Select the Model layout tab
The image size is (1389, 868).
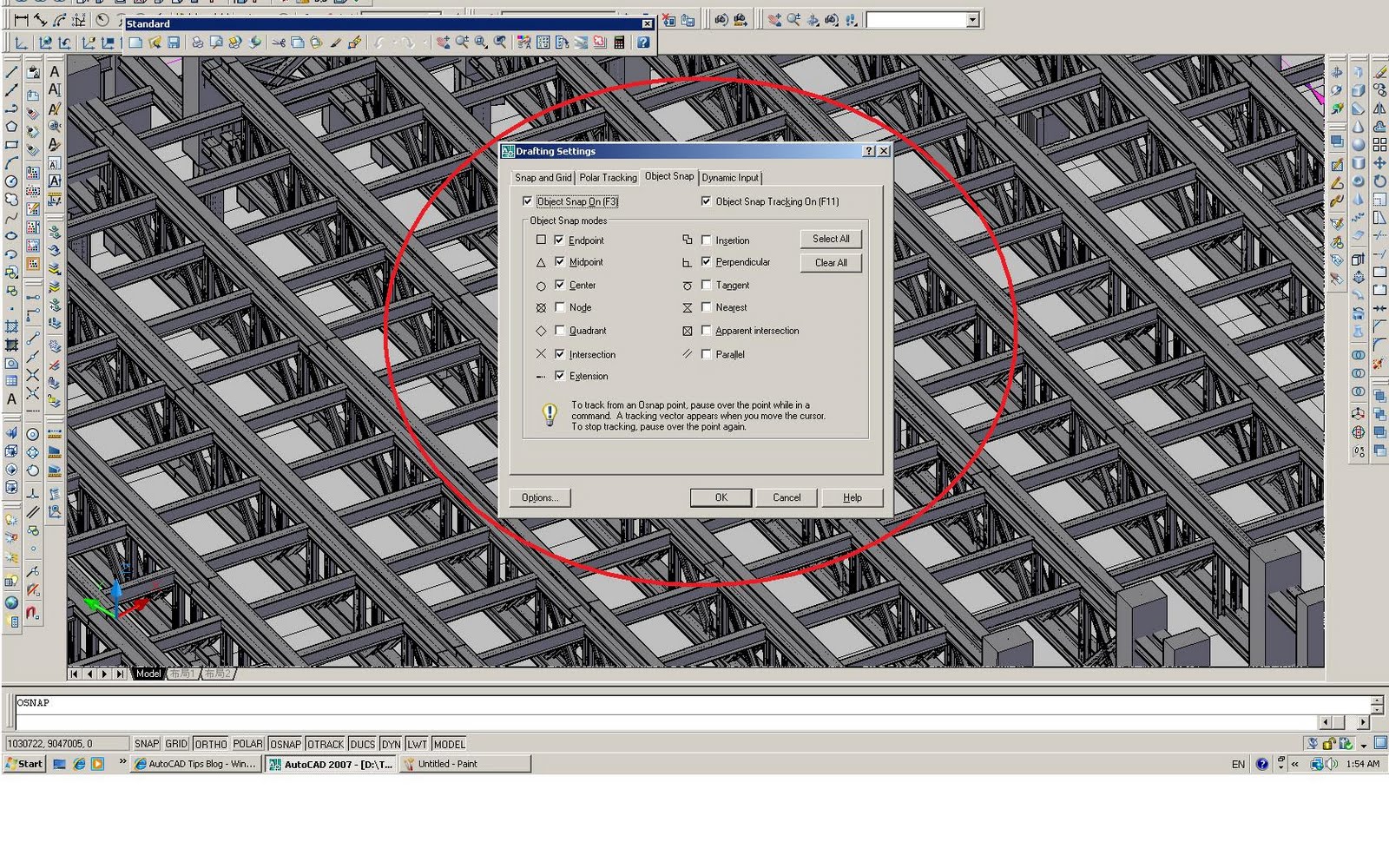point(148,674)
